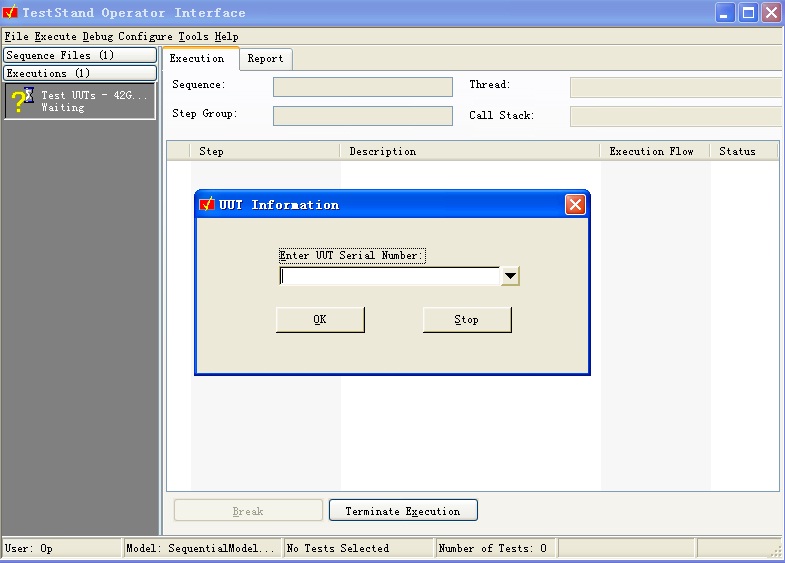Screen dimensions: 785x563
Task: Expand the Sequence Files (1) panel
Action: 80,56
